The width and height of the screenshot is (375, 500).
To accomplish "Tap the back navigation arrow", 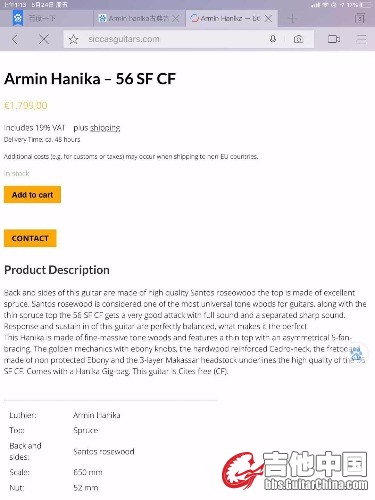I will click(15, 39).
